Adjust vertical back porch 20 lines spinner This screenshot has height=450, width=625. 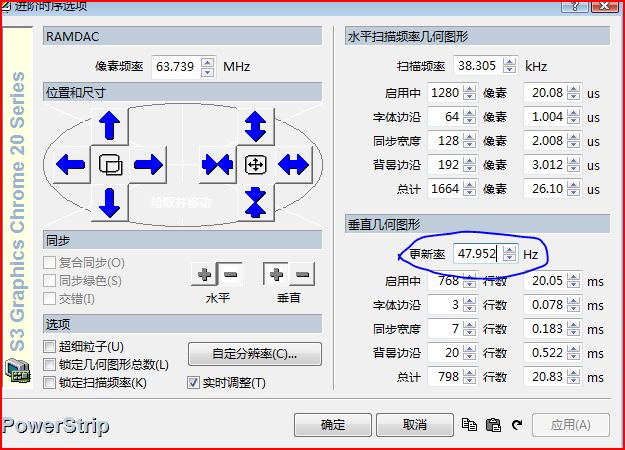470,353
